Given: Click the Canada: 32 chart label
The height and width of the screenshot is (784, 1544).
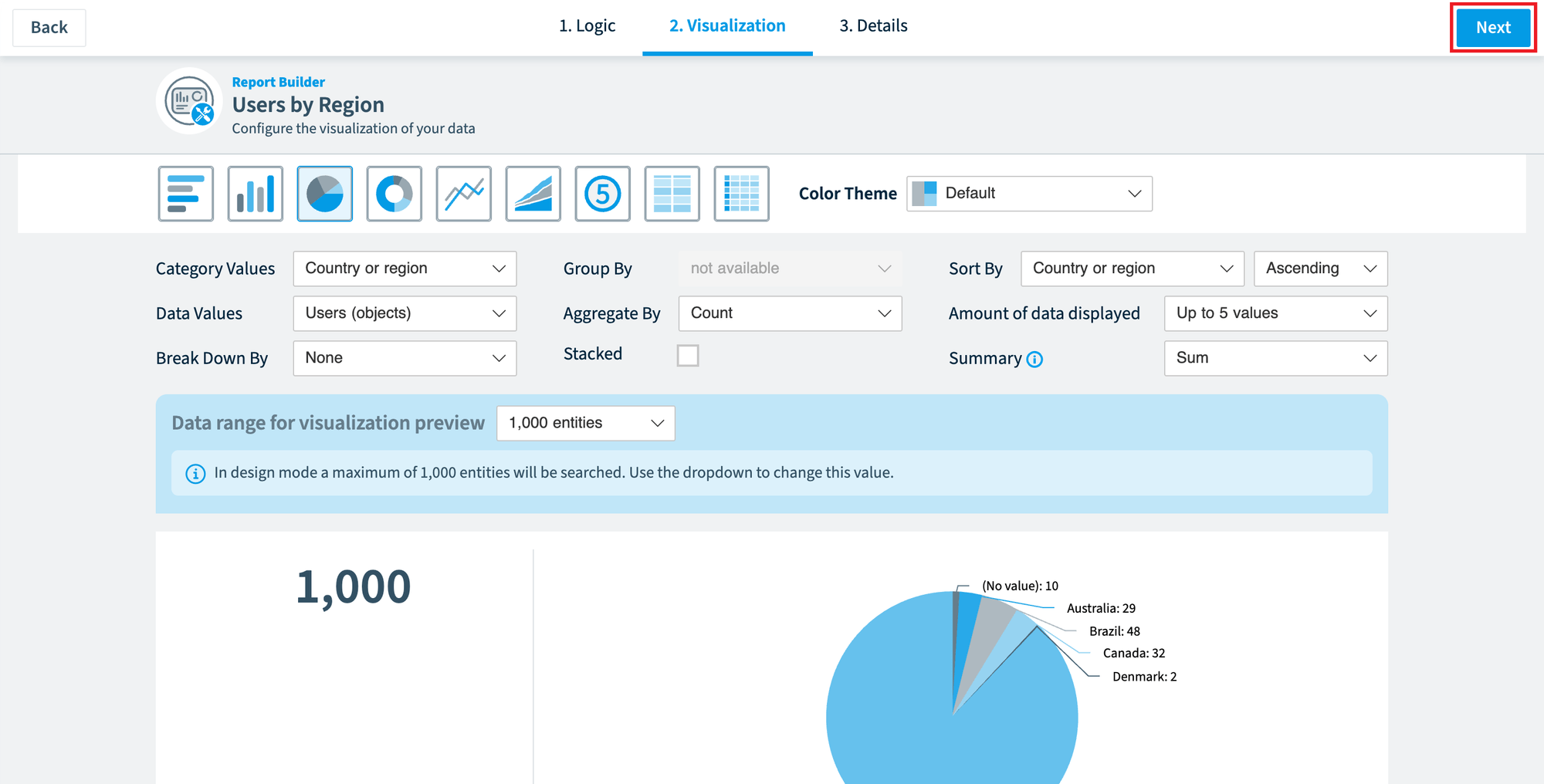Looking at the screenshot, I should [x=1134, y=654].
